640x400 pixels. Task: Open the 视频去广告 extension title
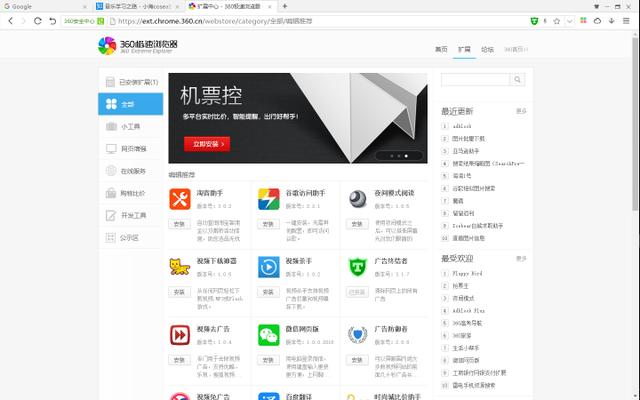click(213, 329)
